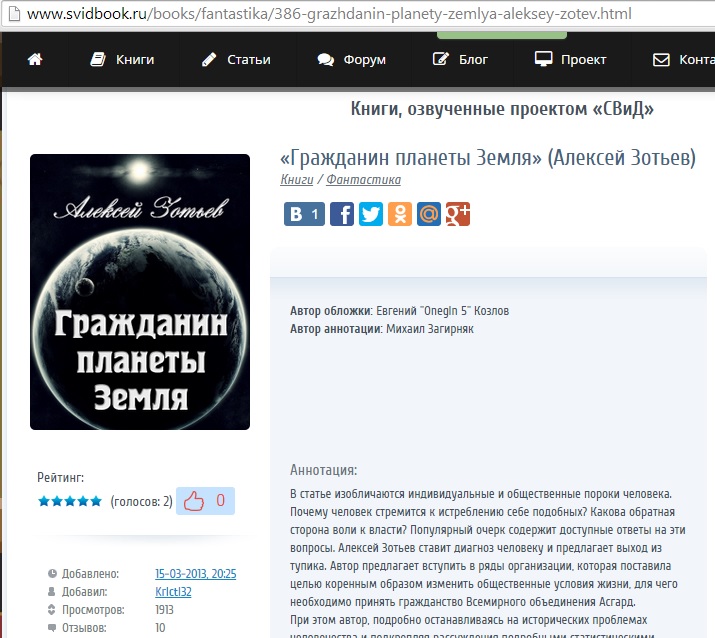Click the 'Автор обложки' text line
This screenshot has width=715, height=638.
[x=399, y=311]
